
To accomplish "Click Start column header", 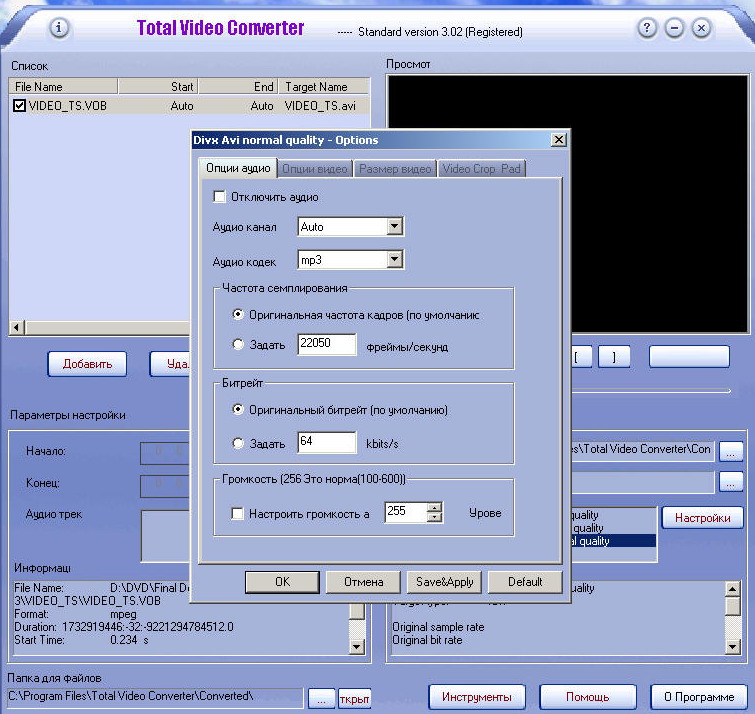I will [158, 87].
